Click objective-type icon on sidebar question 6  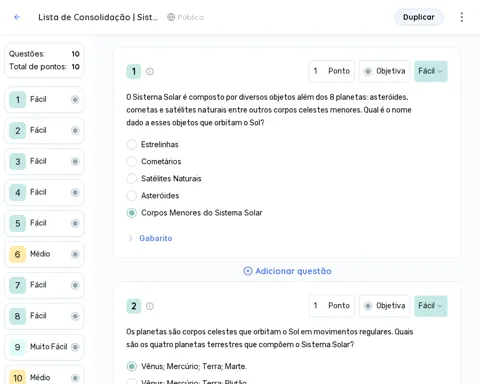pyautogui.click(x=75, y=254)
